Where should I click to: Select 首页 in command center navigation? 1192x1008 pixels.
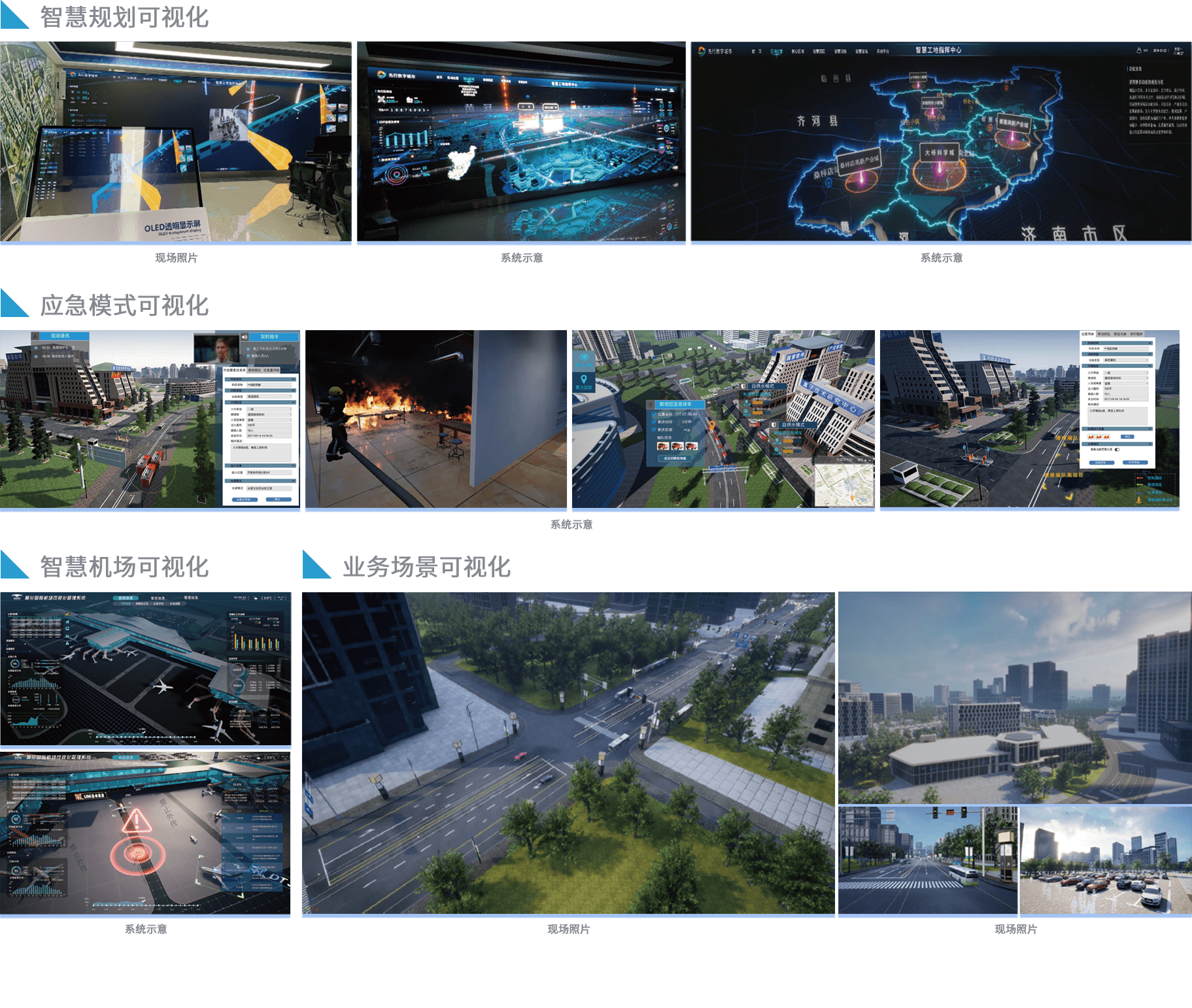point(757,51)
